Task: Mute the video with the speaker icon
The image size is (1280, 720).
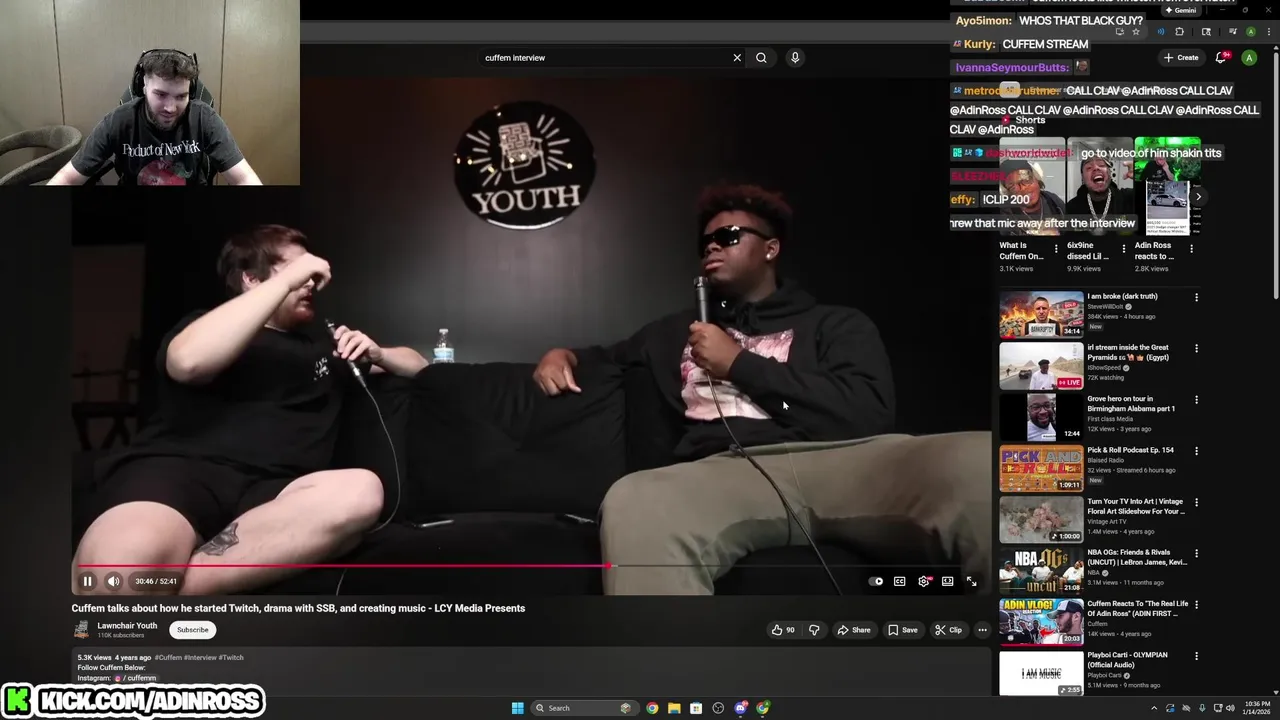Action: (114, 581)
